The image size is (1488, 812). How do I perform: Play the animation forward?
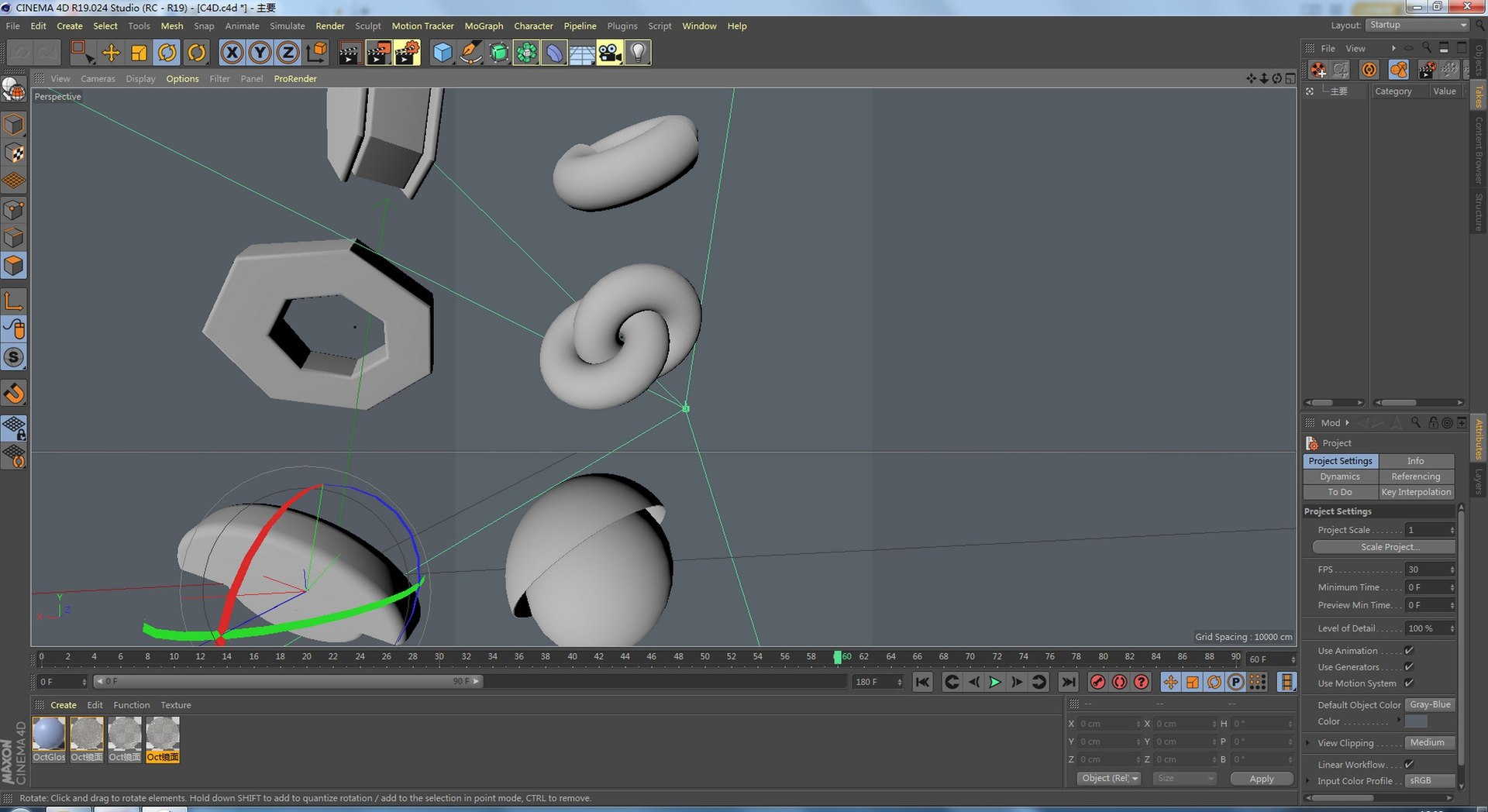pos(995,682)
